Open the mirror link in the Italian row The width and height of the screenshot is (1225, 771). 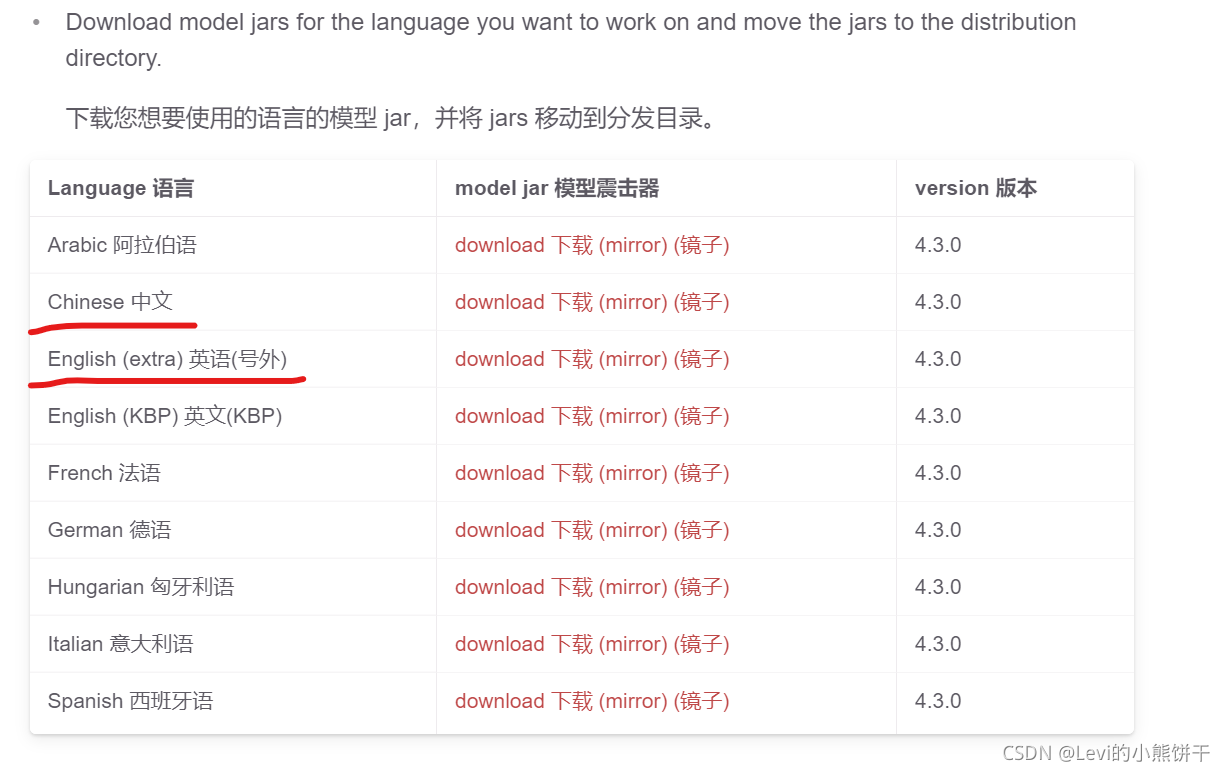[664, 644]
